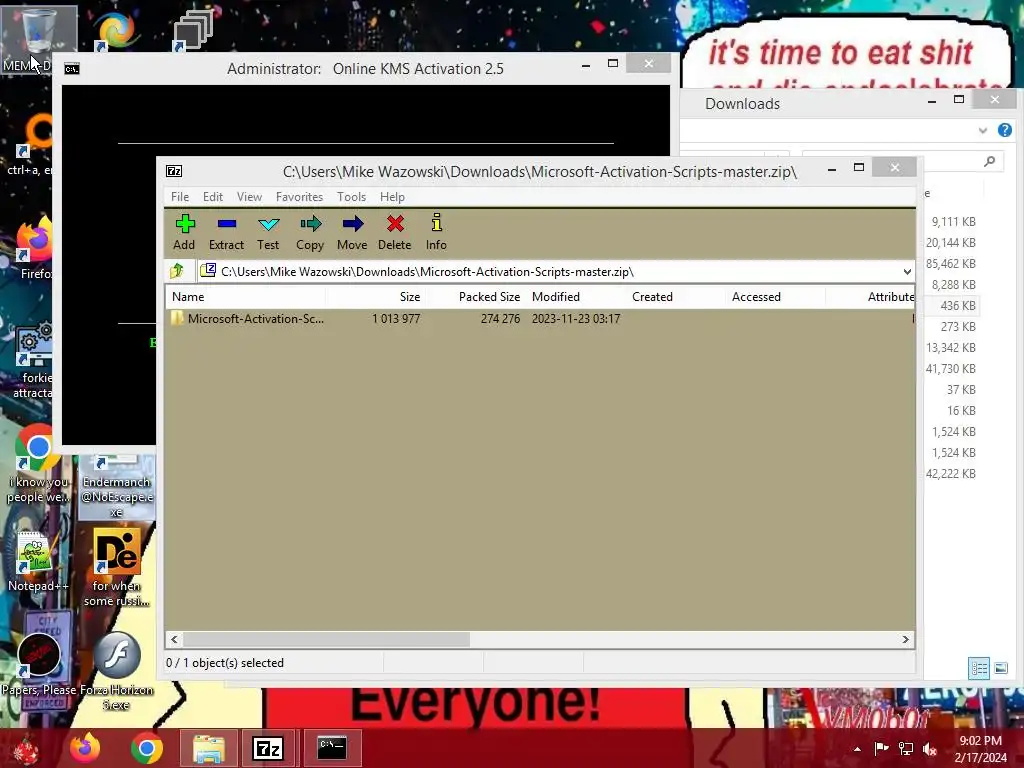Switch to the 7-Zip taskbar button
The width and height of the screenshot is (1024, 768).
pyautogui.click(x=268, y=748)
